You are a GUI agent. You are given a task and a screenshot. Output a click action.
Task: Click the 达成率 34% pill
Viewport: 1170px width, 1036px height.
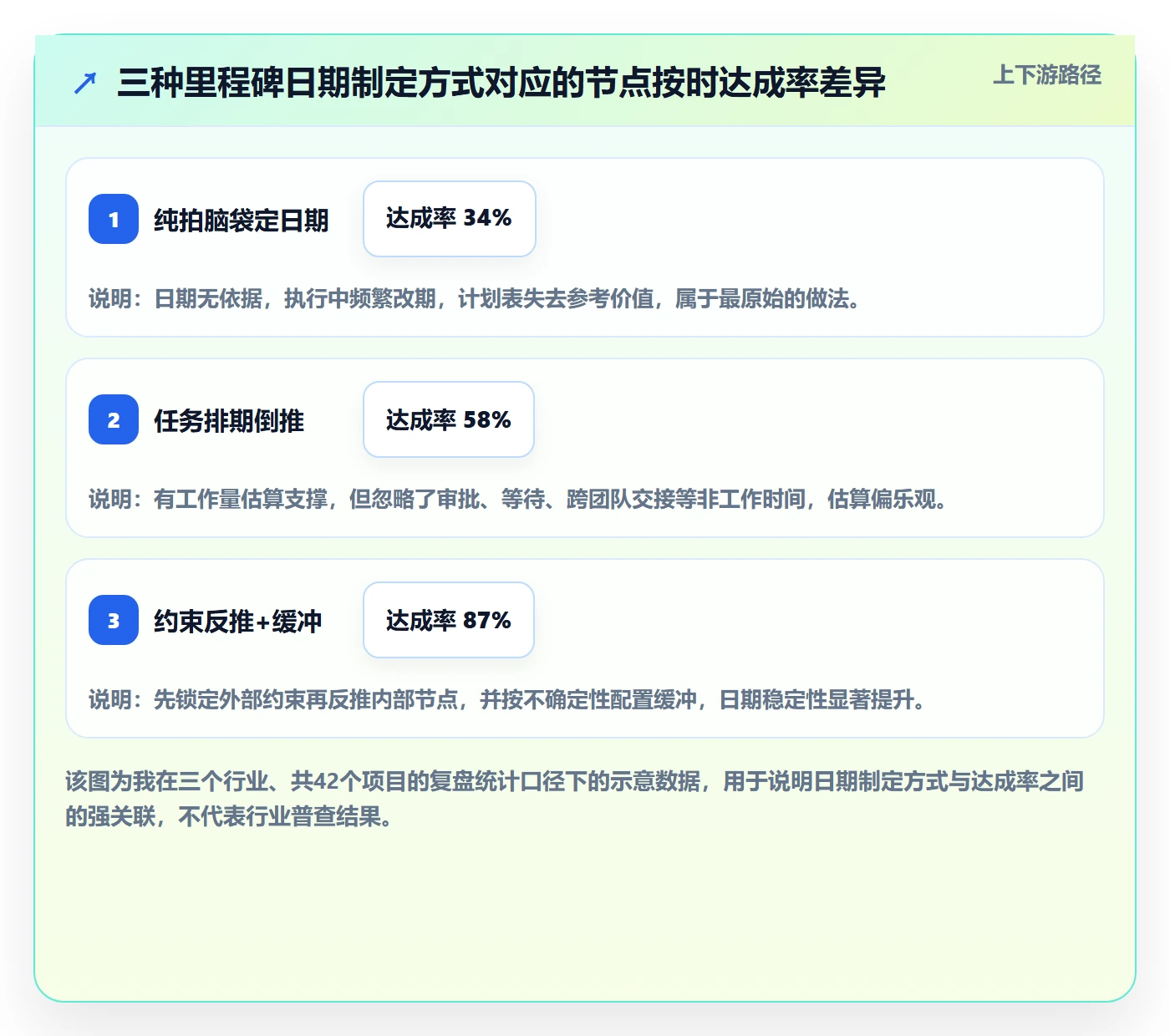(x=450, y=219)
